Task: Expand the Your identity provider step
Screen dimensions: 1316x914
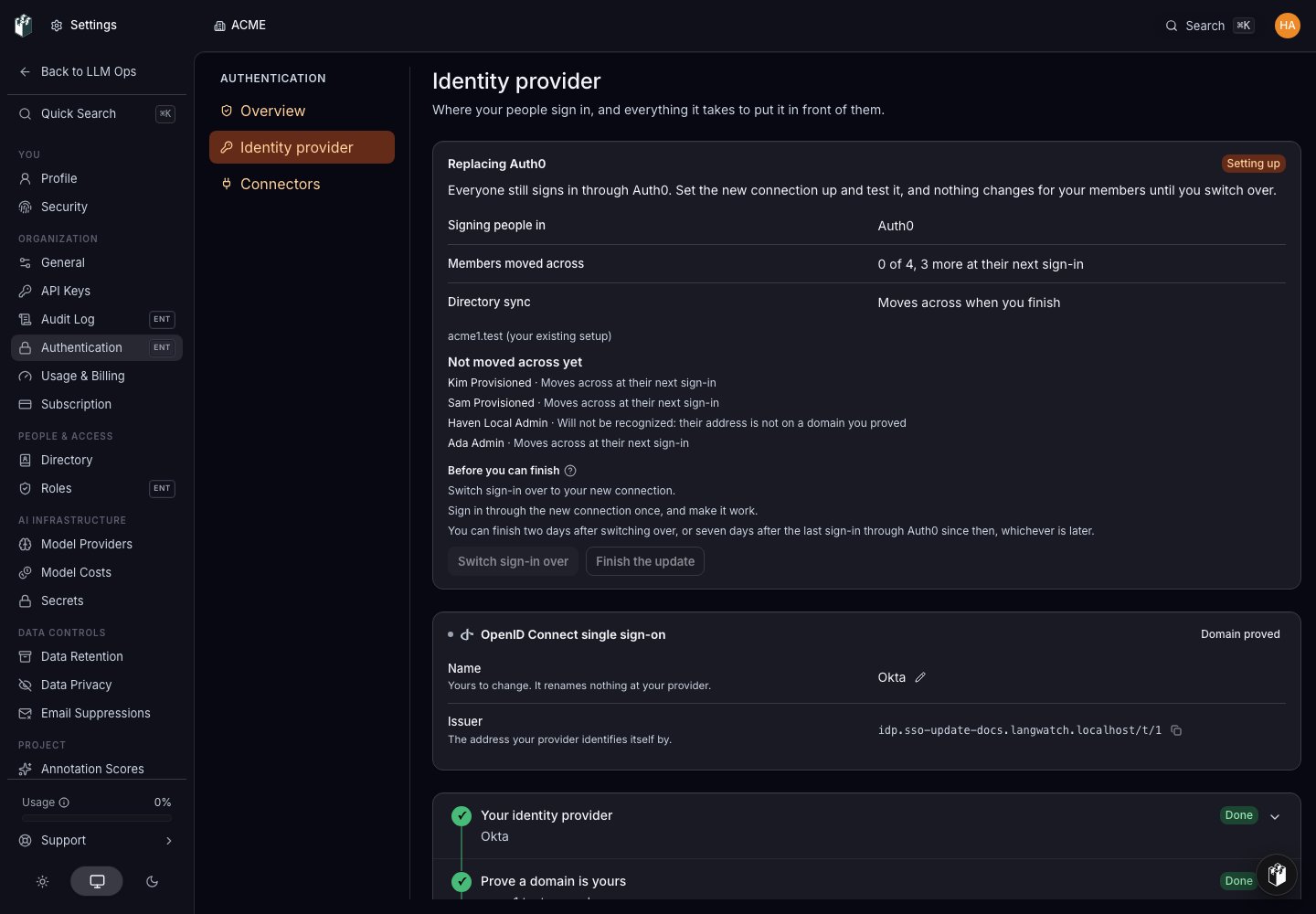Action: pos(1275,816)
